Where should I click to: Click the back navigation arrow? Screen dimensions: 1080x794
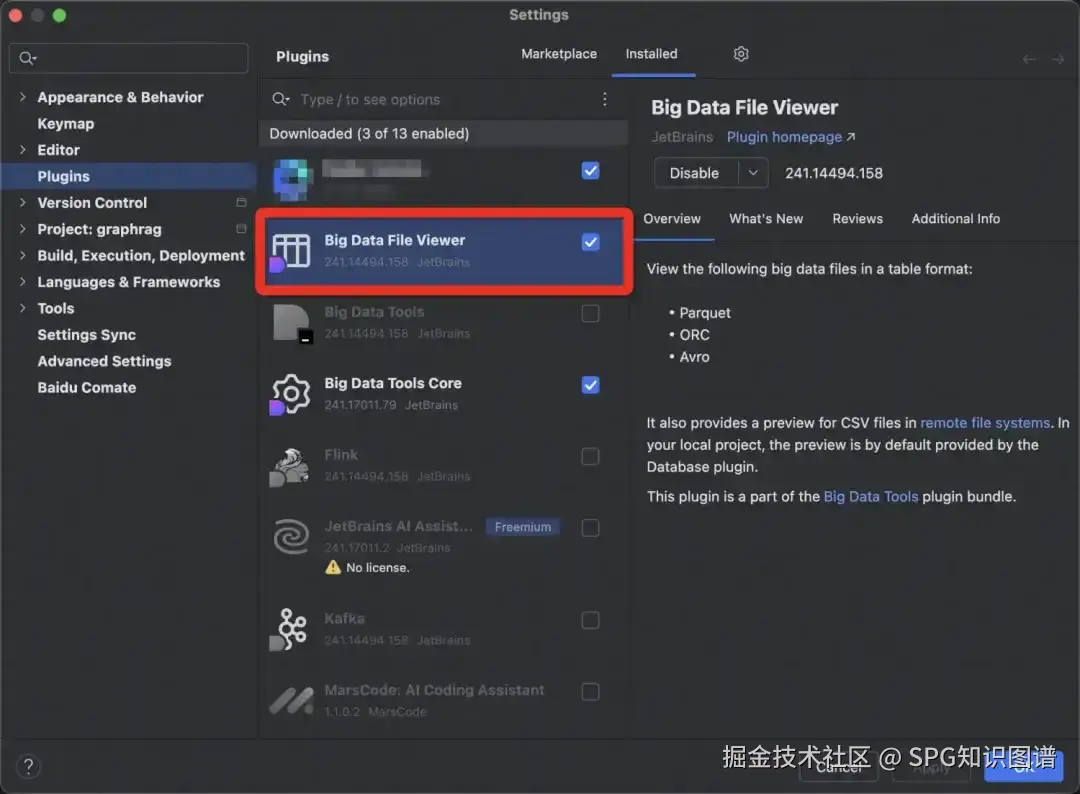click(1029, 59)
